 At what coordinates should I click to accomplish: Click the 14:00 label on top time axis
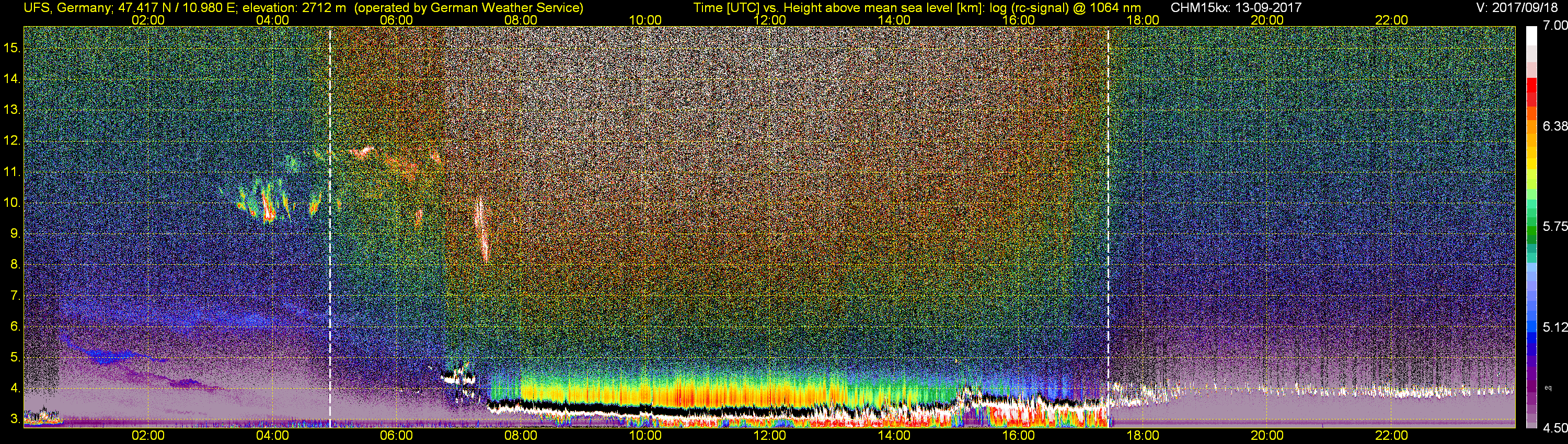[894, 20]
